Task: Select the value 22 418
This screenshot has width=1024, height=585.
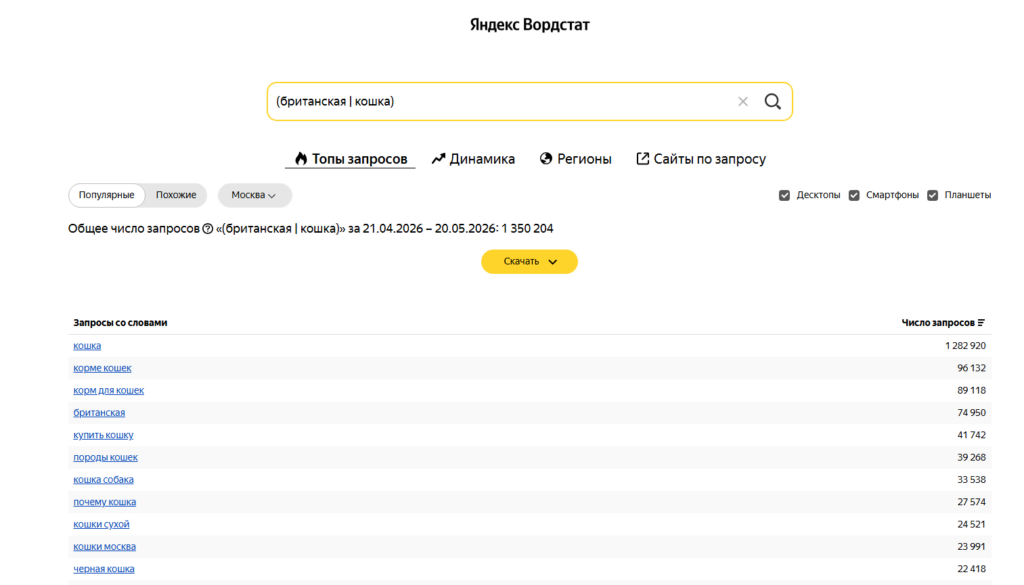Action: coord(971,569)
